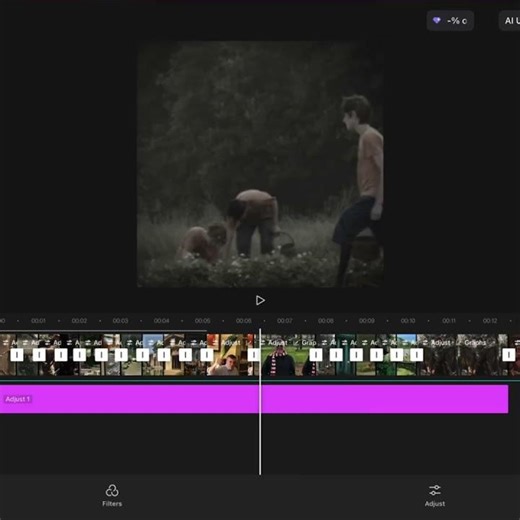Tap the purple gem Pro badge

point(450,21)
